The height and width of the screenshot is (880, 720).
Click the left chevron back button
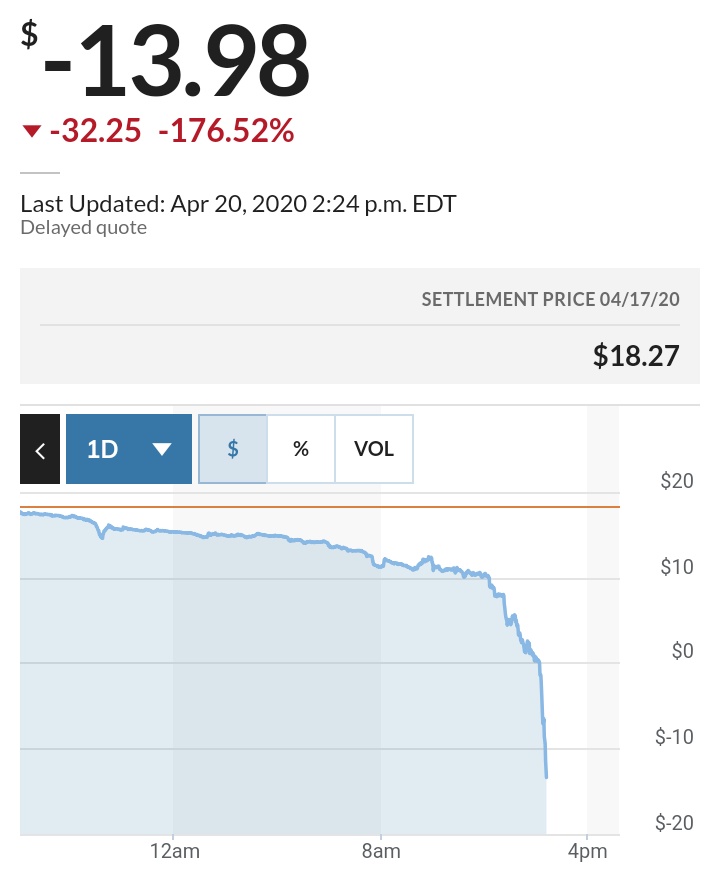pos(40,449)
